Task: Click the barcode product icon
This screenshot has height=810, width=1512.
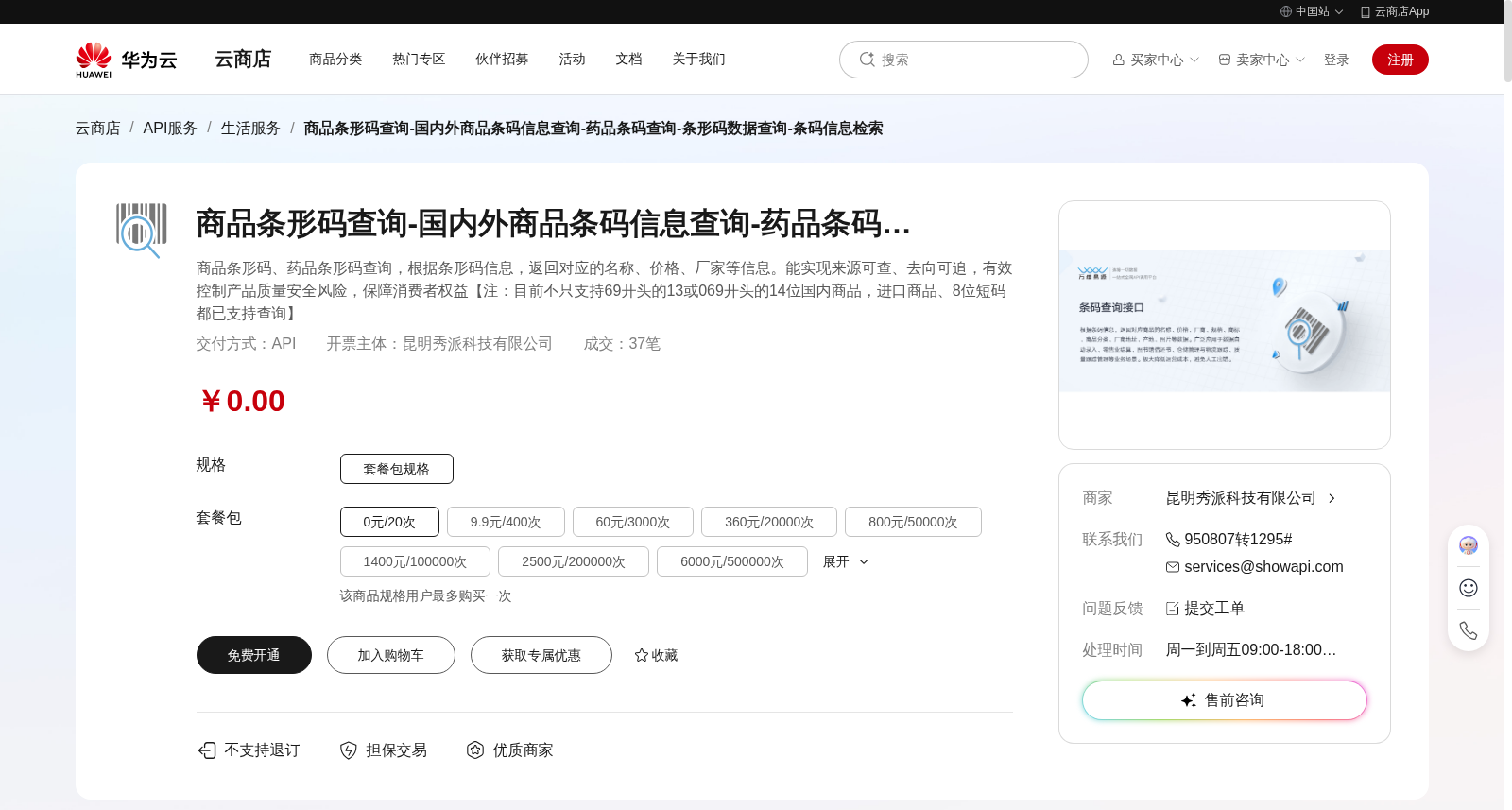Action: tap(142, 230)
